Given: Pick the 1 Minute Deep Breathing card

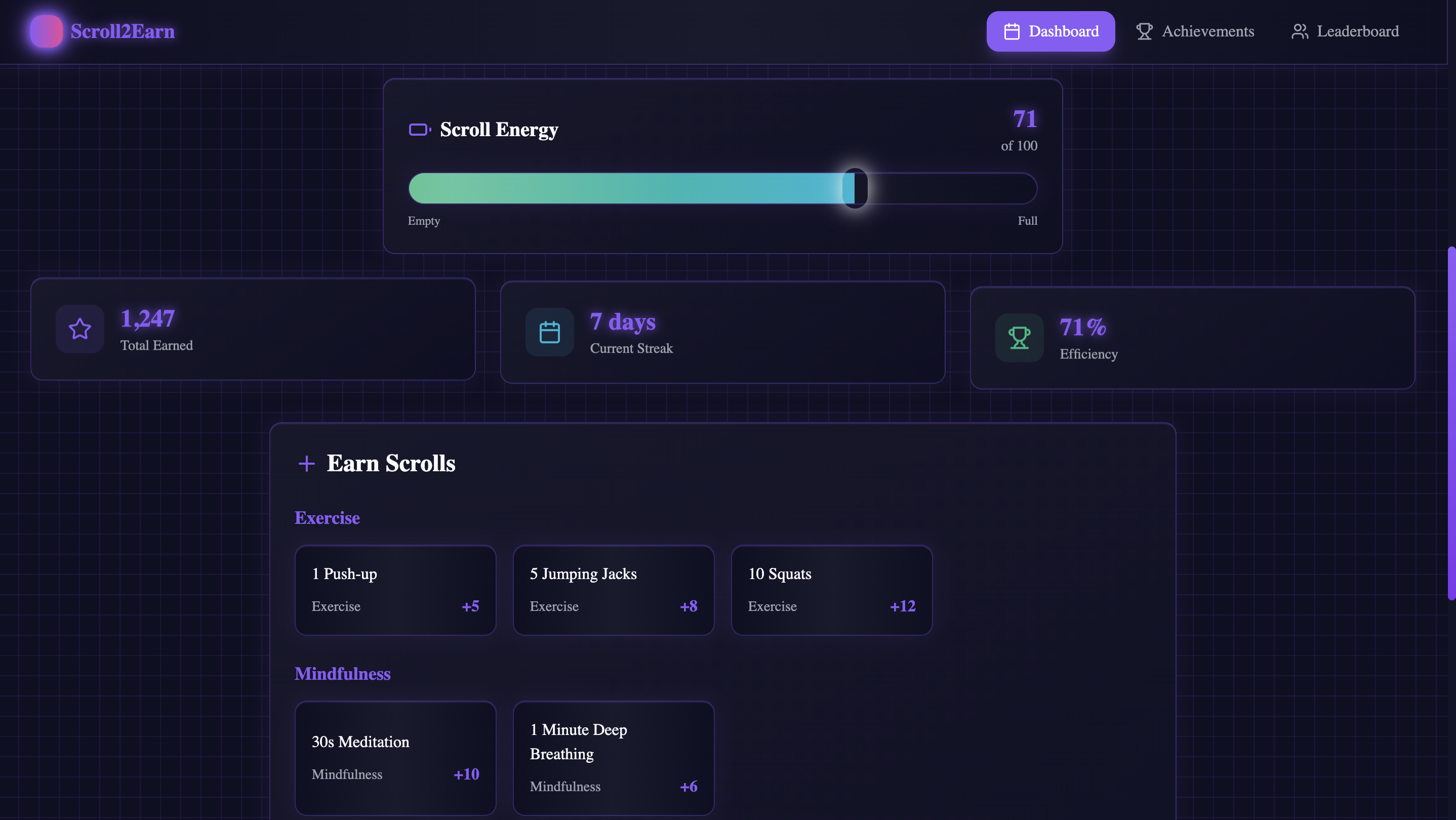Looking at the screenshot, I should point(613,757).
